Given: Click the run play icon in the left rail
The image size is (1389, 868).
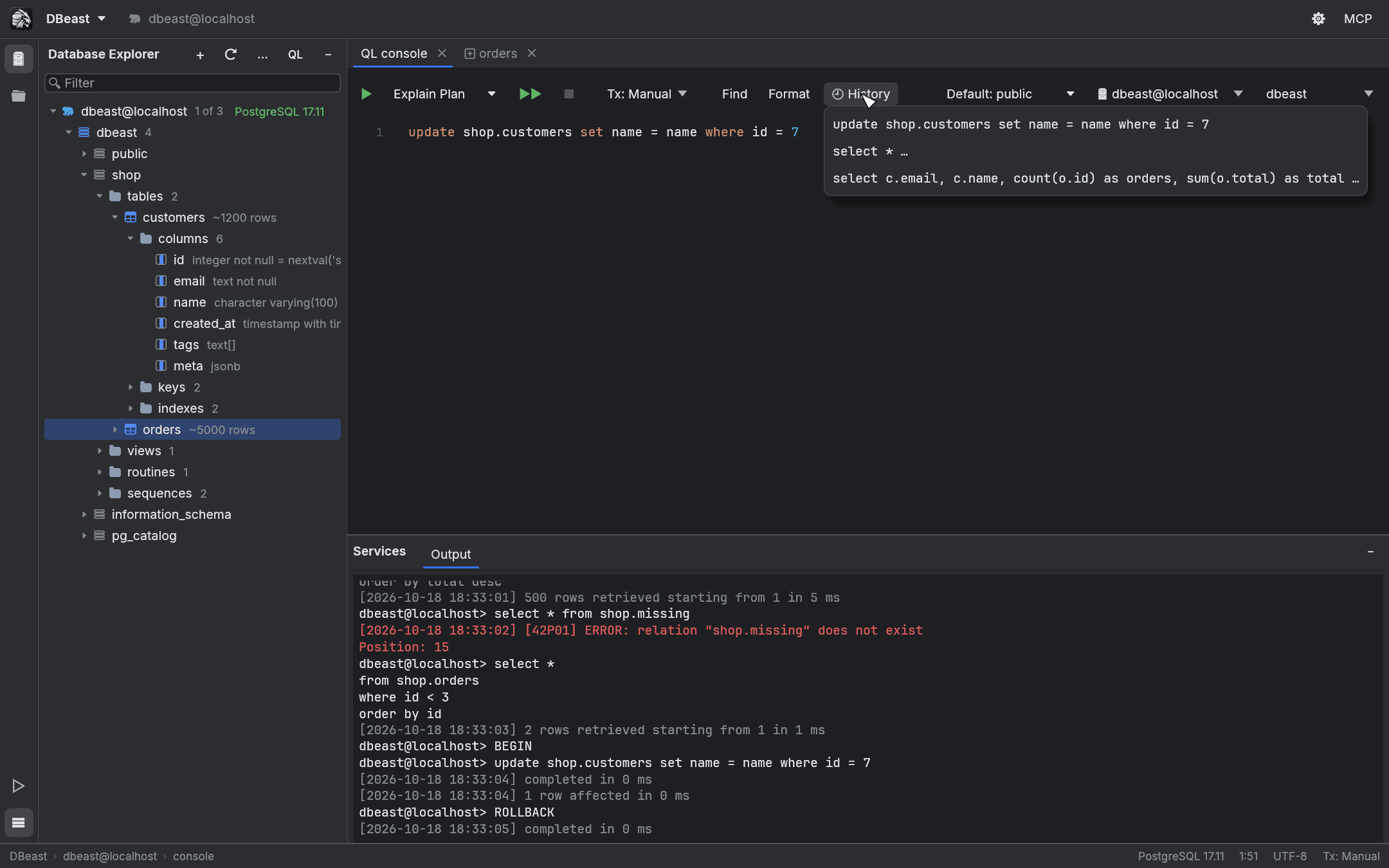Looking at the screenshot, I should (19, 786).
